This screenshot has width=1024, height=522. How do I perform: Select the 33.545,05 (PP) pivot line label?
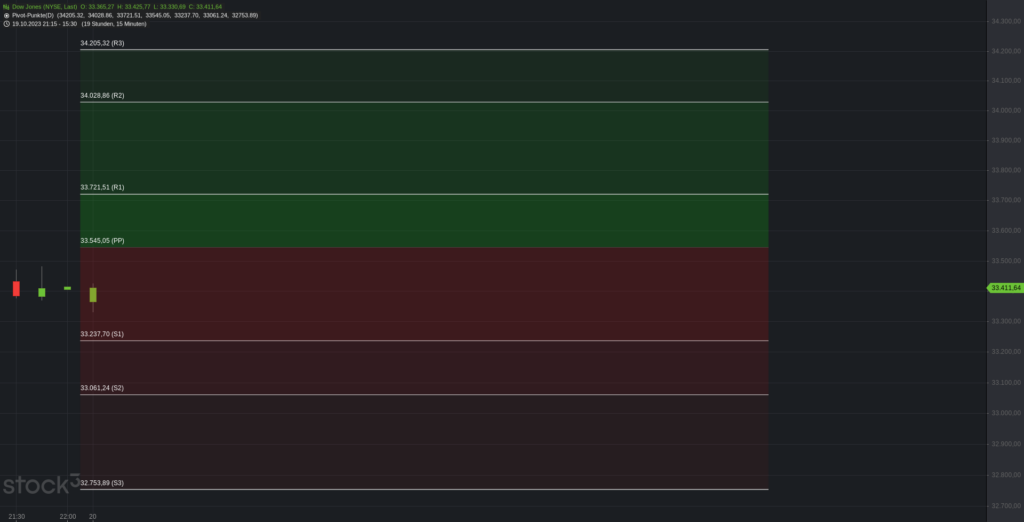point(102,241)
